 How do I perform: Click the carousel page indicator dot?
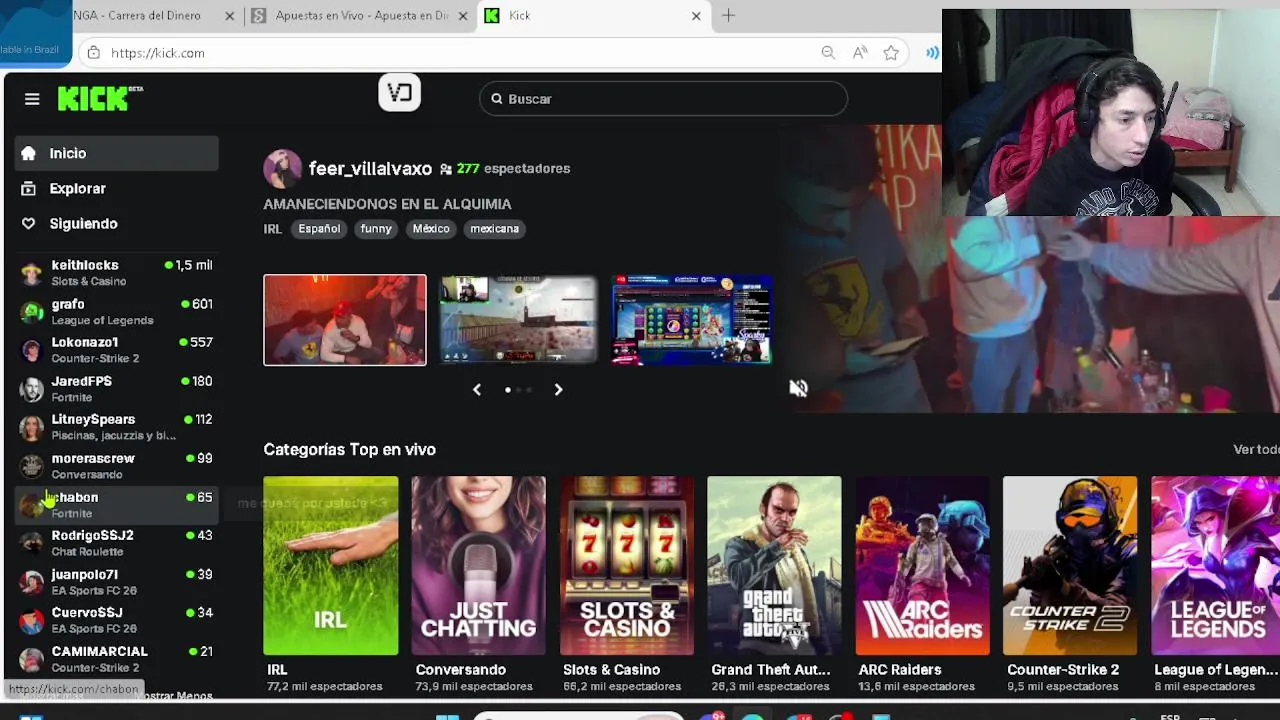tap(508, 390)
